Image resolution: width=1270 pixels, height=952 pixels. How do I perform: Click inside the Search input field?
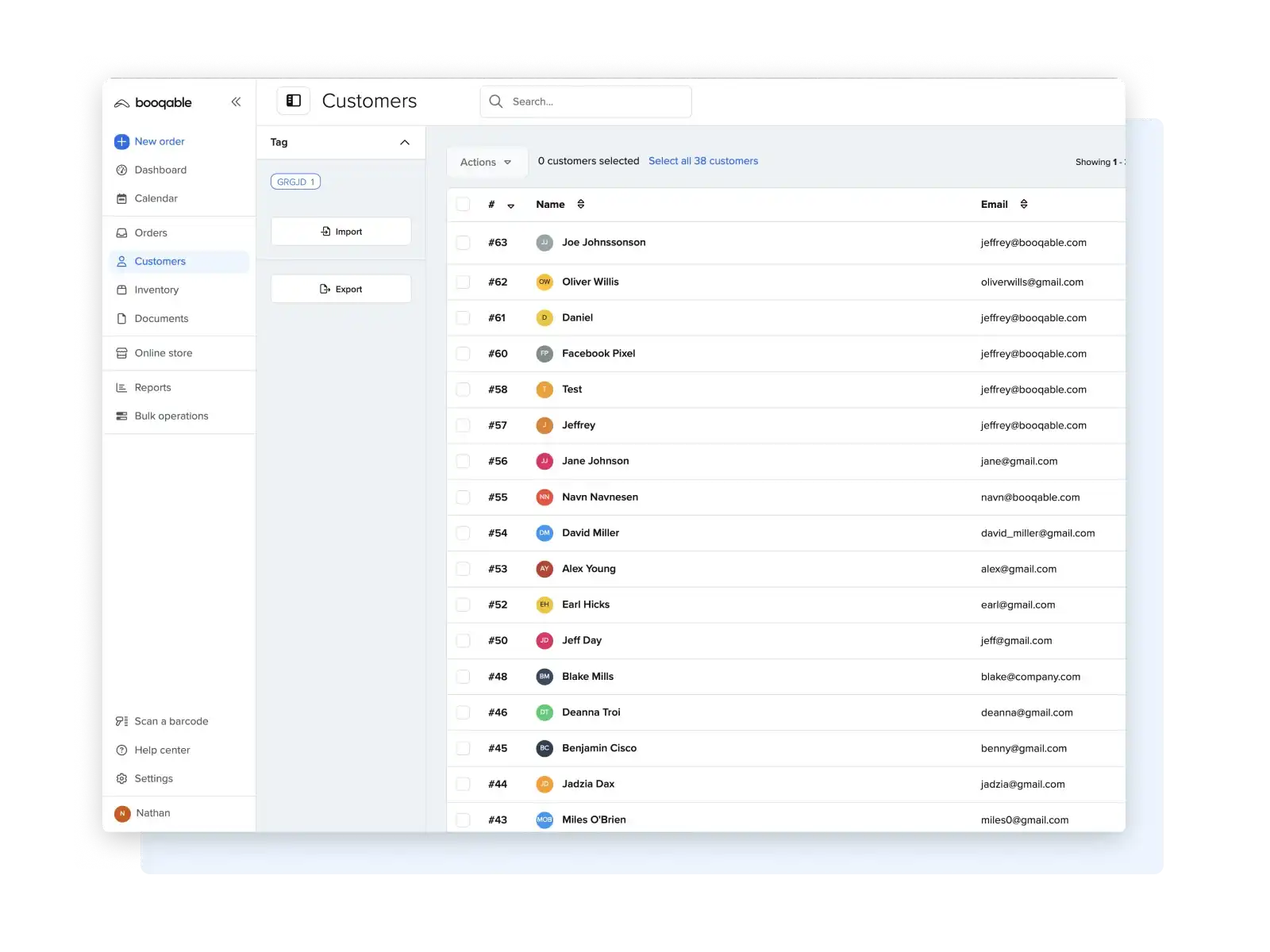[x=587, y=102]
